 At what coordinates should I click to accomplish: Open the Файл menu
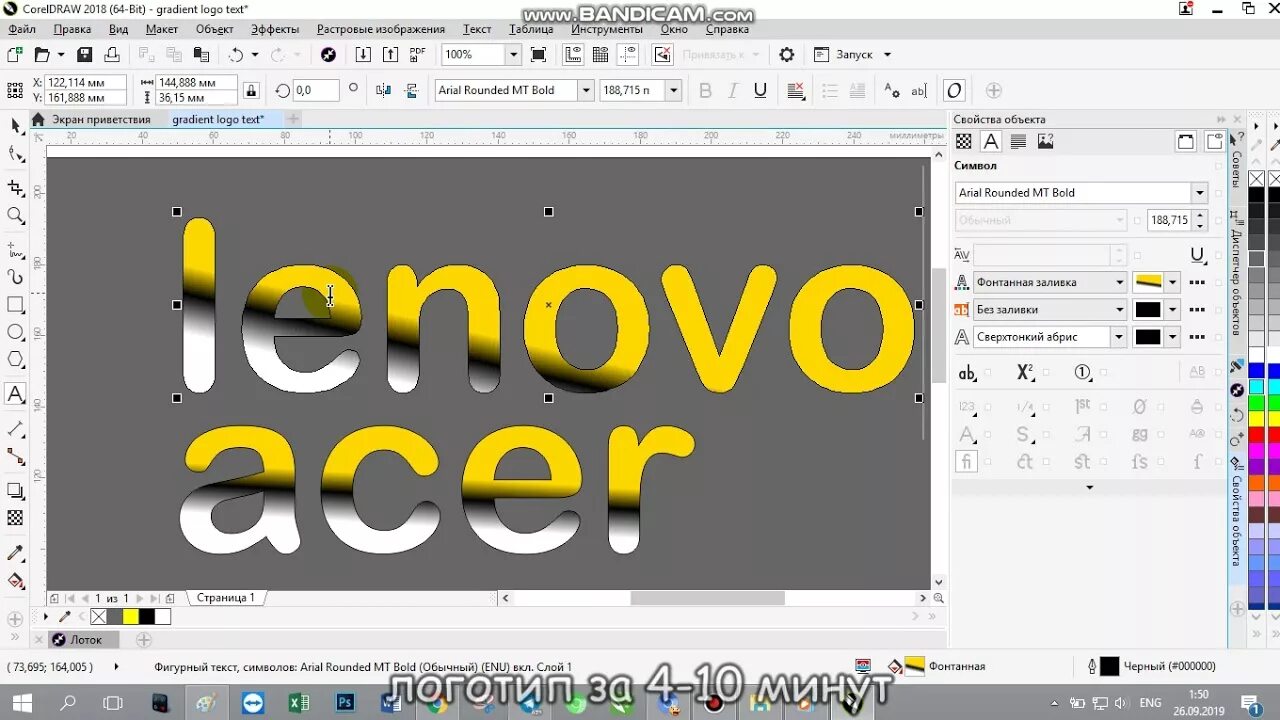(x=21, y=29)
